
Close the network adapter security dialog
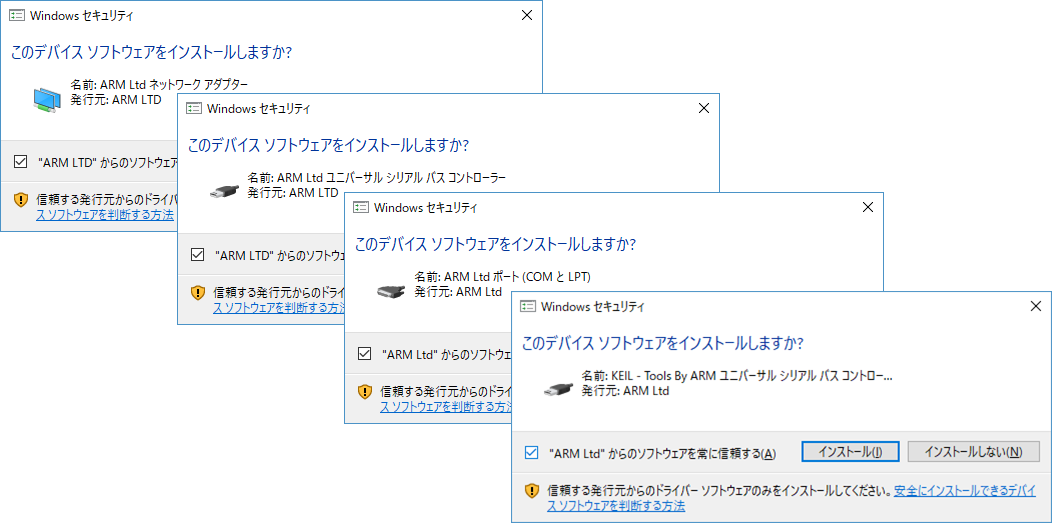(x=527, y=15)
